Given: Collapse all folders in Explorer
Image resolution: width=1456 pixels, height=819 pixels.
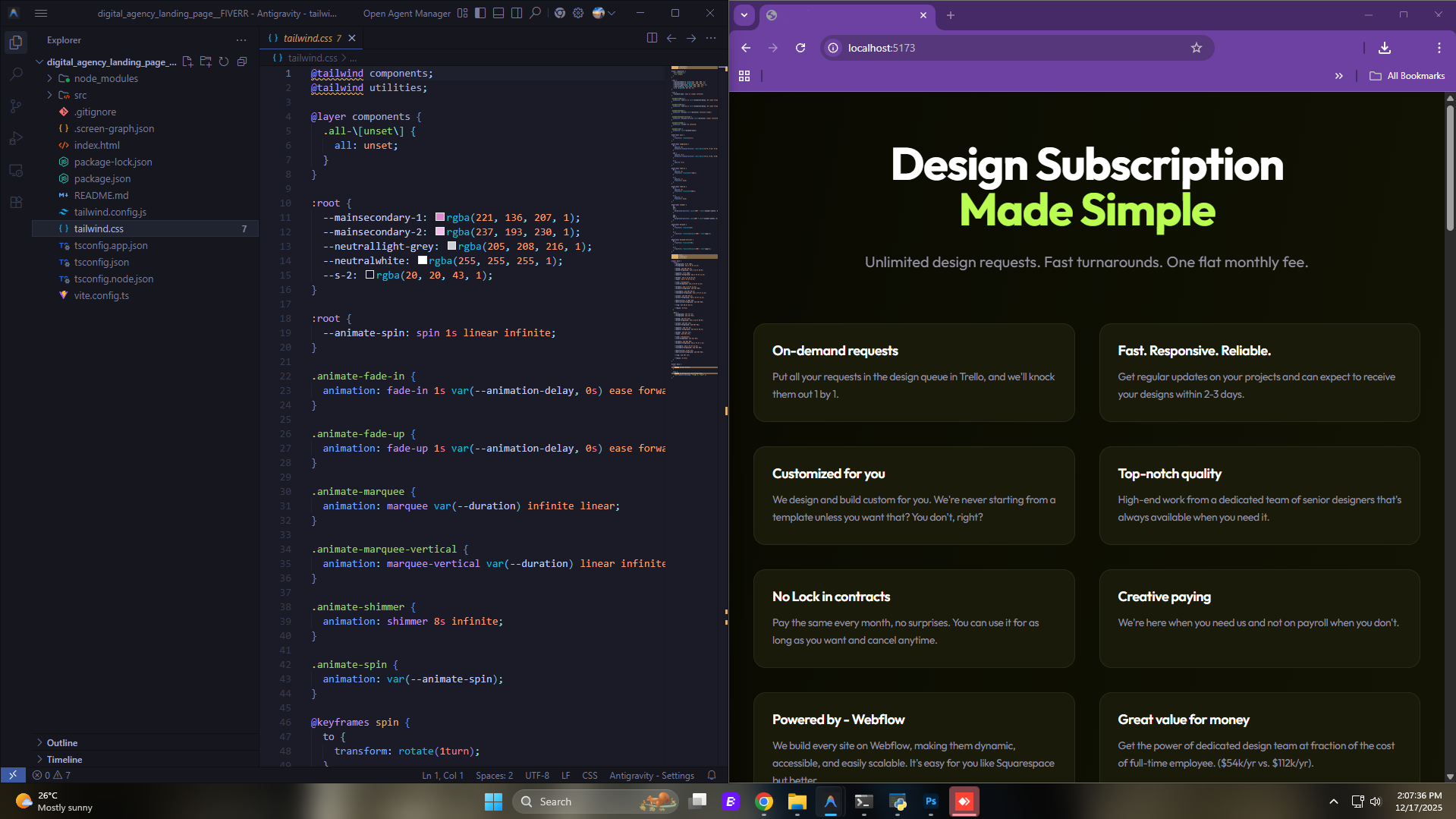Looking at the screenshot, I should point(242,61).
